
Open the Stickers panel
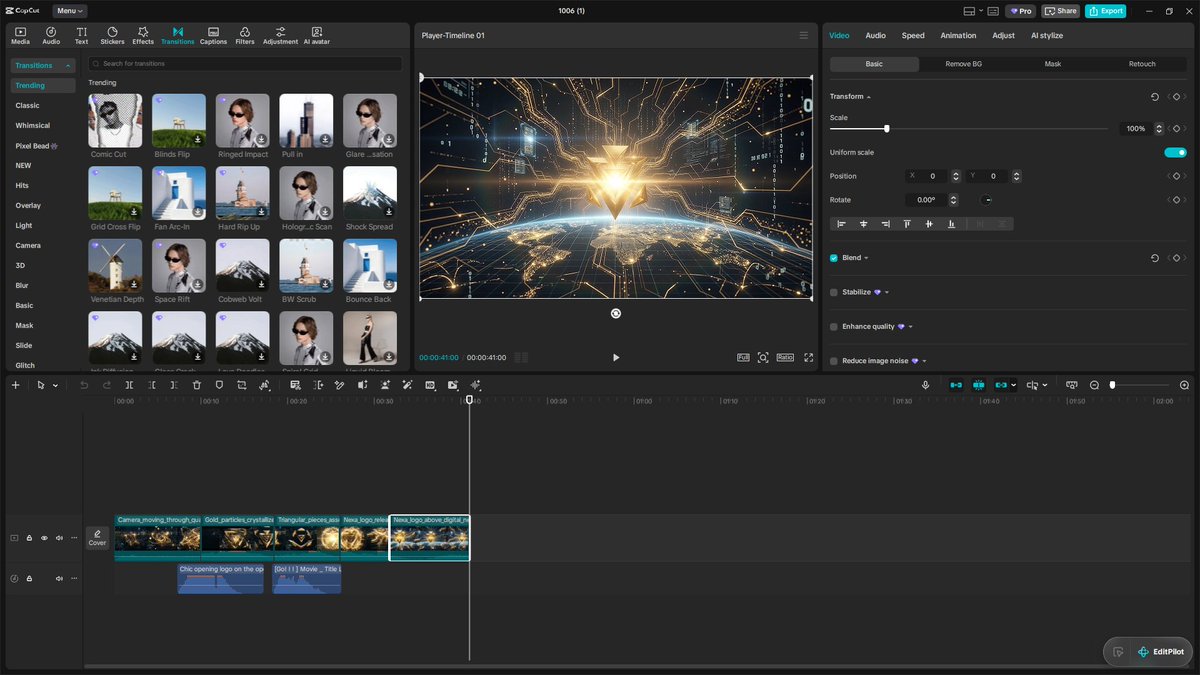pos(112,36)
